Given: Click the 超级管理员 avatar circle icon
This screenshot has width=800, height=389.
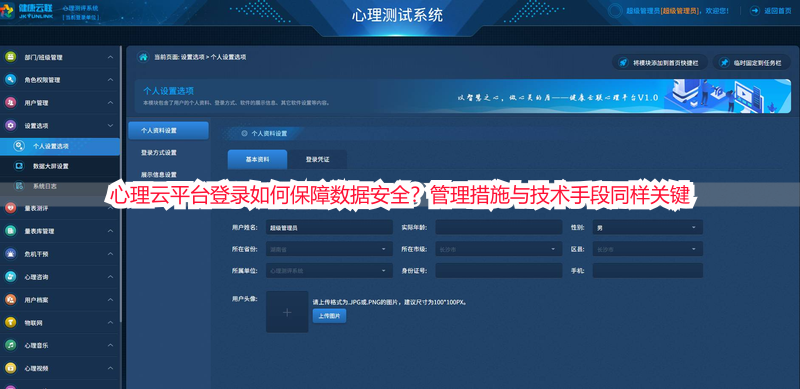Looking at the screenshot, I should tap(616, 10).
